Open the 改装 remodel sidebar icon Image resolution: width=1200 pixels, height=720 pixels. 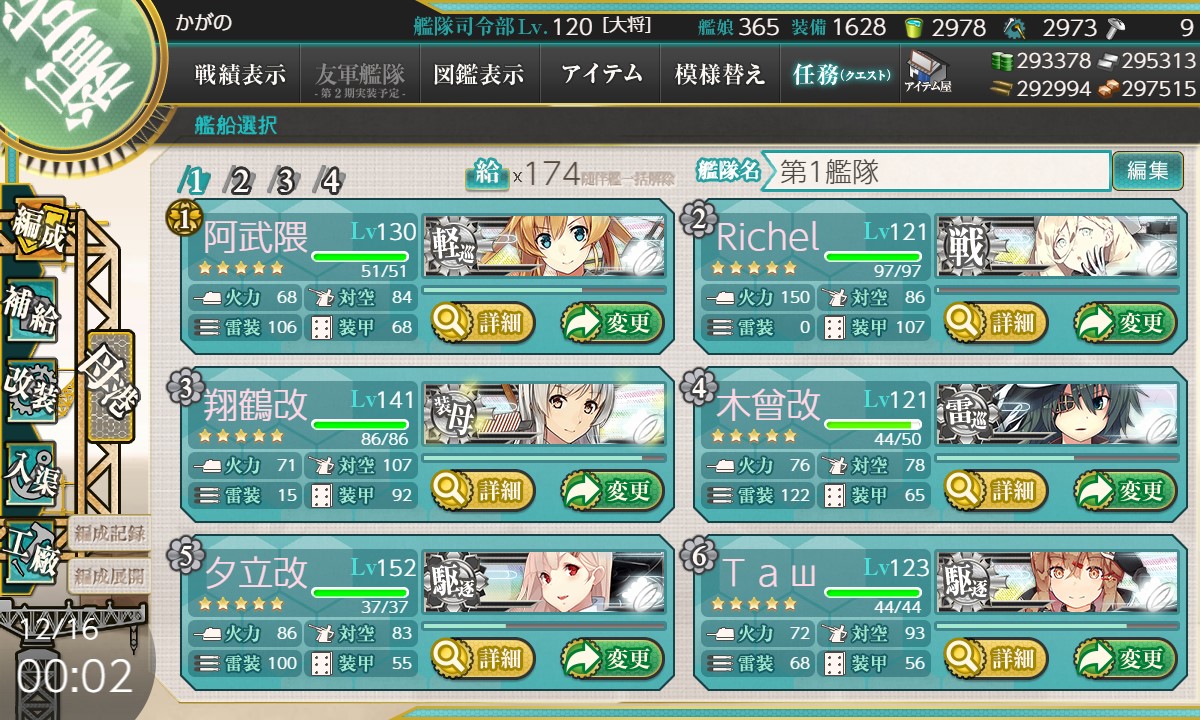point(32,390)
